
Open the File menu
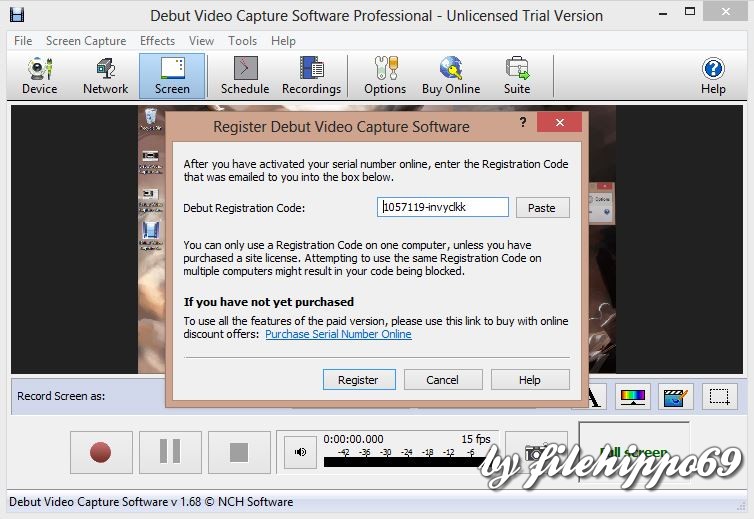tap(23, 41)
